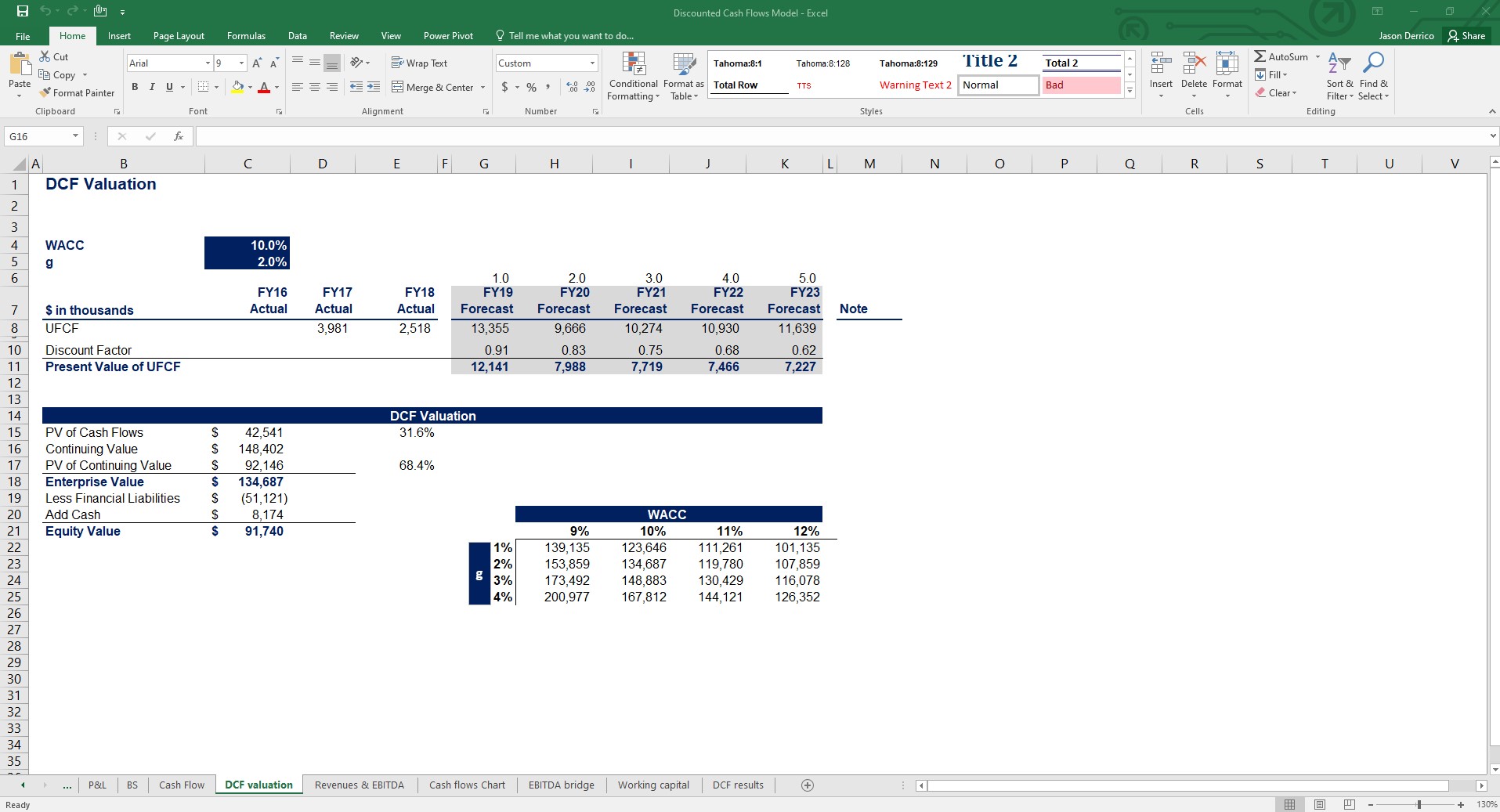The height and width of the screenshot is (812, 1500).
Task: Click the Format Painter brush icon
Action: pyautogui.click(x=45, y=93)
